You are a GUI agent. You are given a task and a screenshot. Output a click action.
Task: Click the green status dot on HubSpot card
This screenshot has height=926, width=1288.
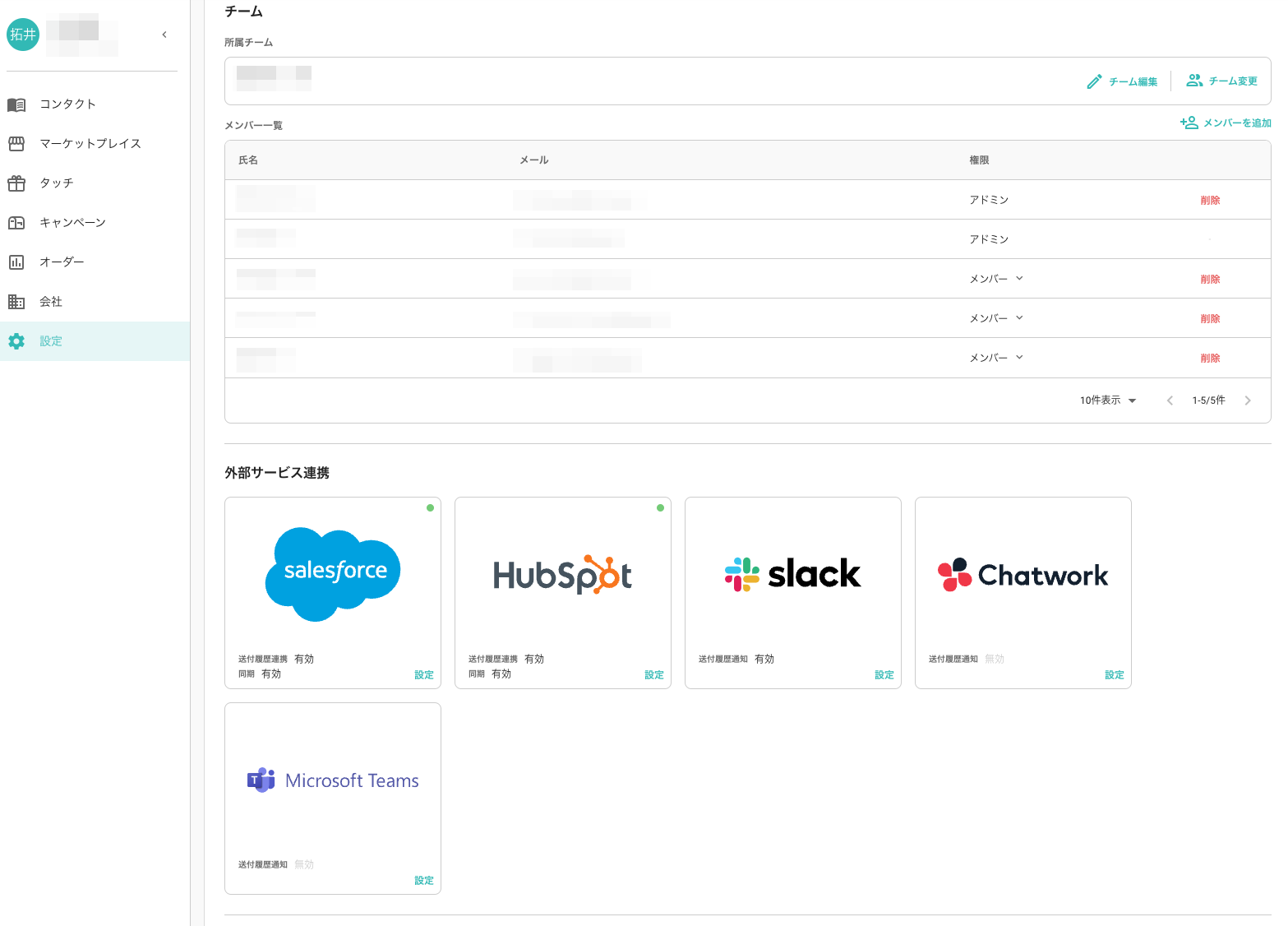pyautogui.click(x=660, y=508)
